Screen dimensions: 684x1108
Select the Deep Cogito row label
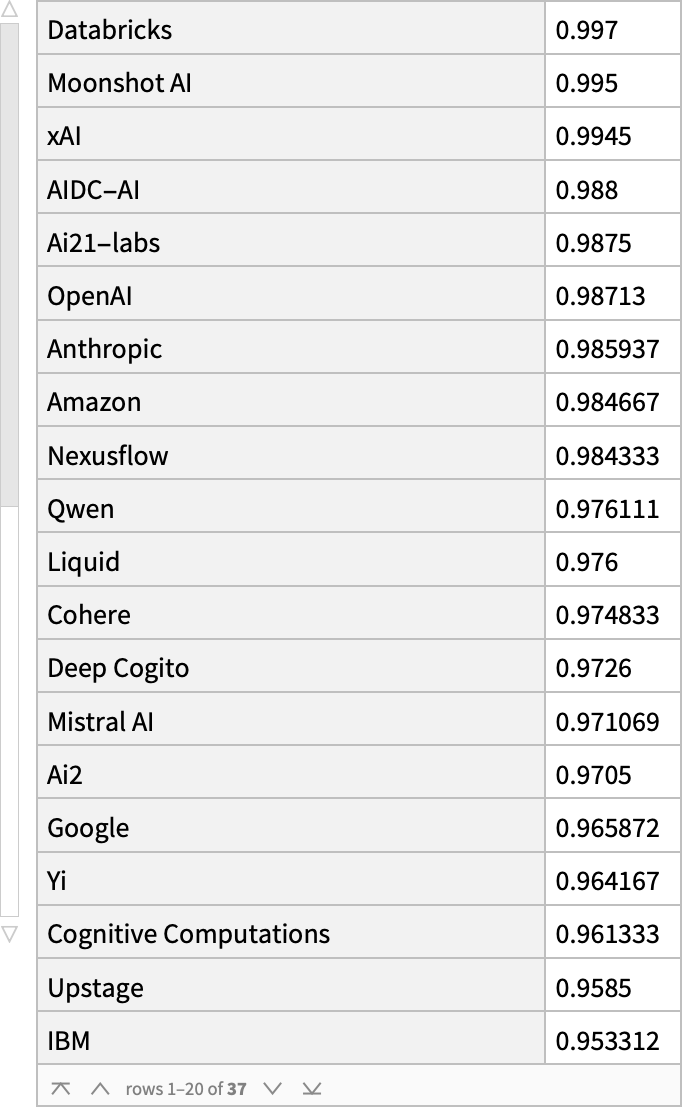click(118, 668)
